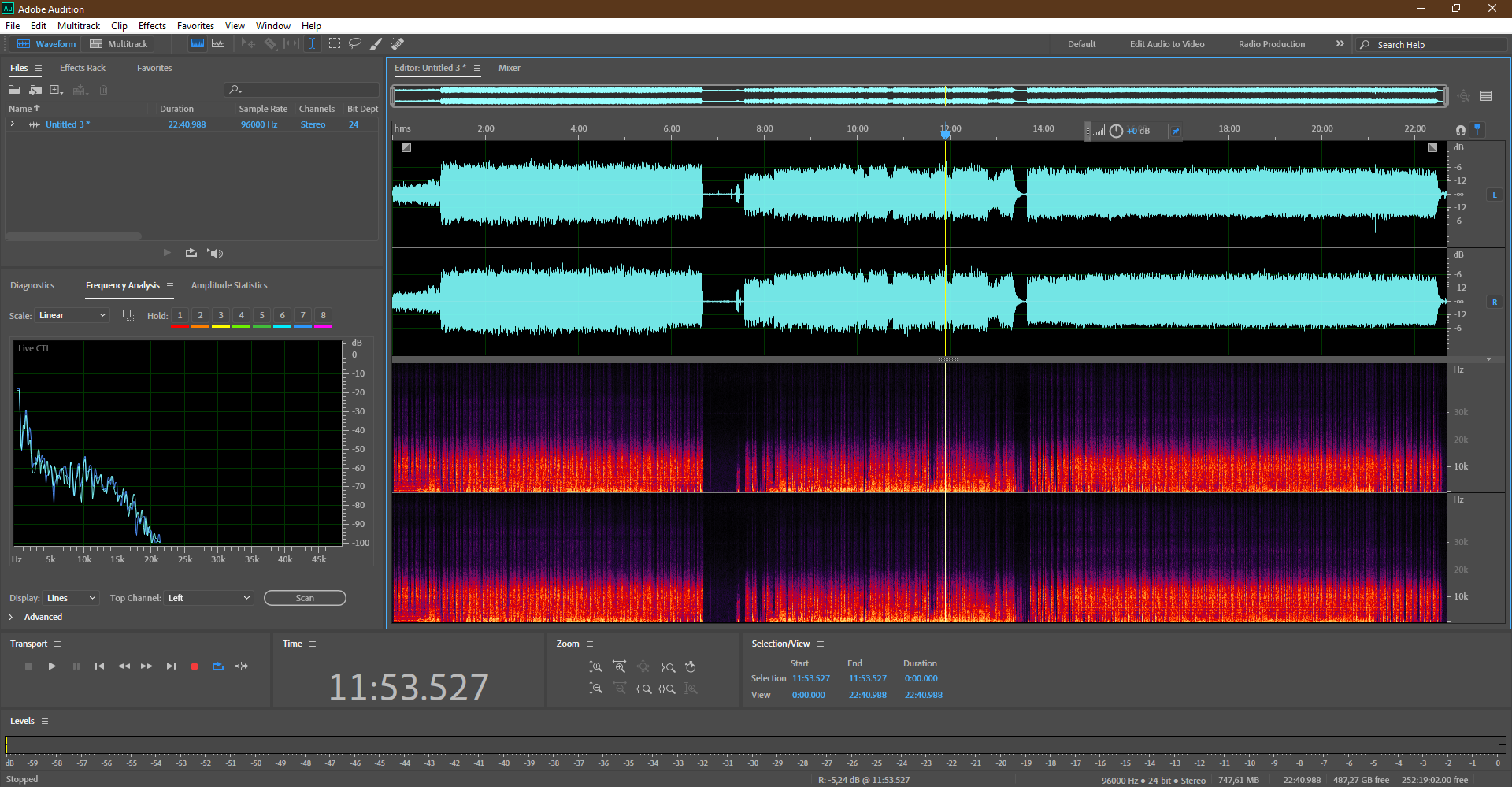Toggle Loop Playback in Transport
Screen dimensions: 1512x787
click(x=218, y=666)
